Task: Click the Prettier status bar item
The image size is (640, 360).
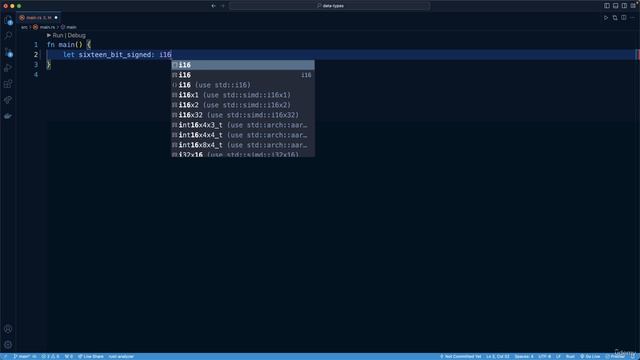Action: tap(615, 356)
